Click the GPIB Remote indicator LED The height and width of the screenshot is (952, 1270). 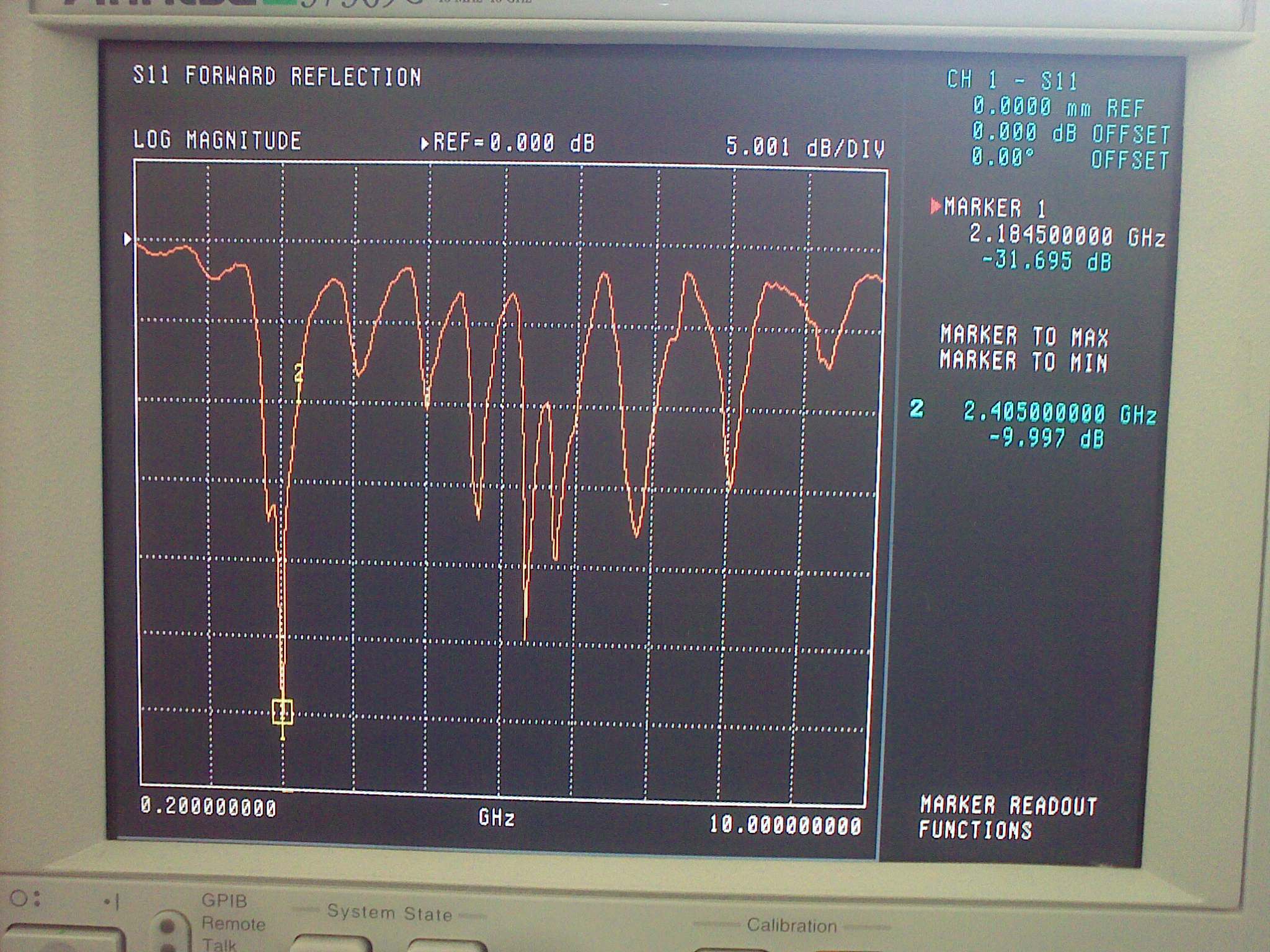pyautogui.click(x=166, y=926)
